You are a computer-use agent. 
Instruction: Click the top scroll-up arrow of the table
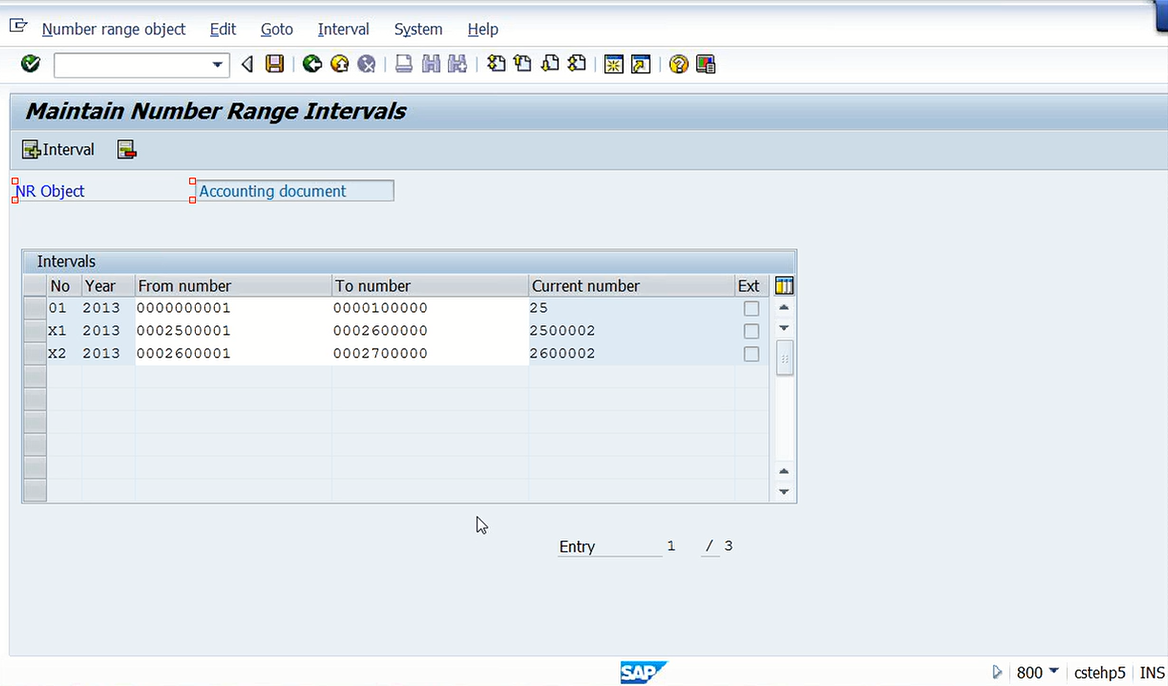(784, 308)
